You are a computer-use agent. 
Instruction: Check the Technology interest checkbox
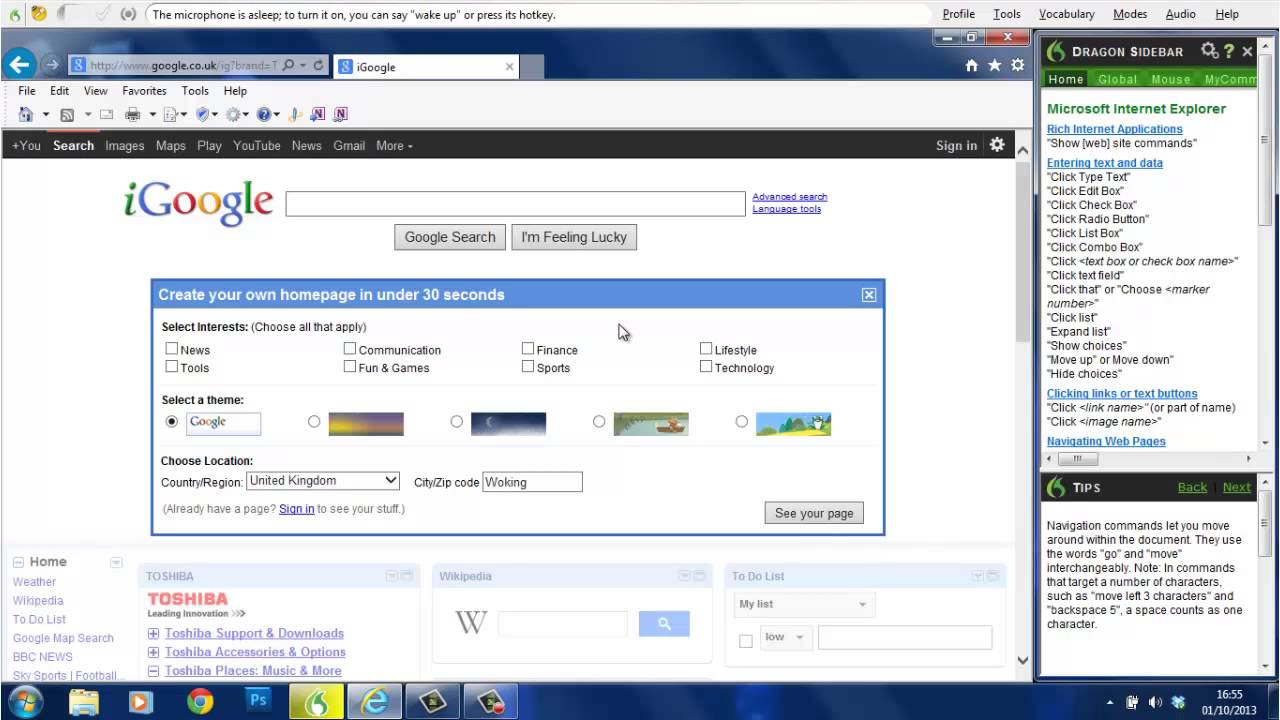coord(706,367)
